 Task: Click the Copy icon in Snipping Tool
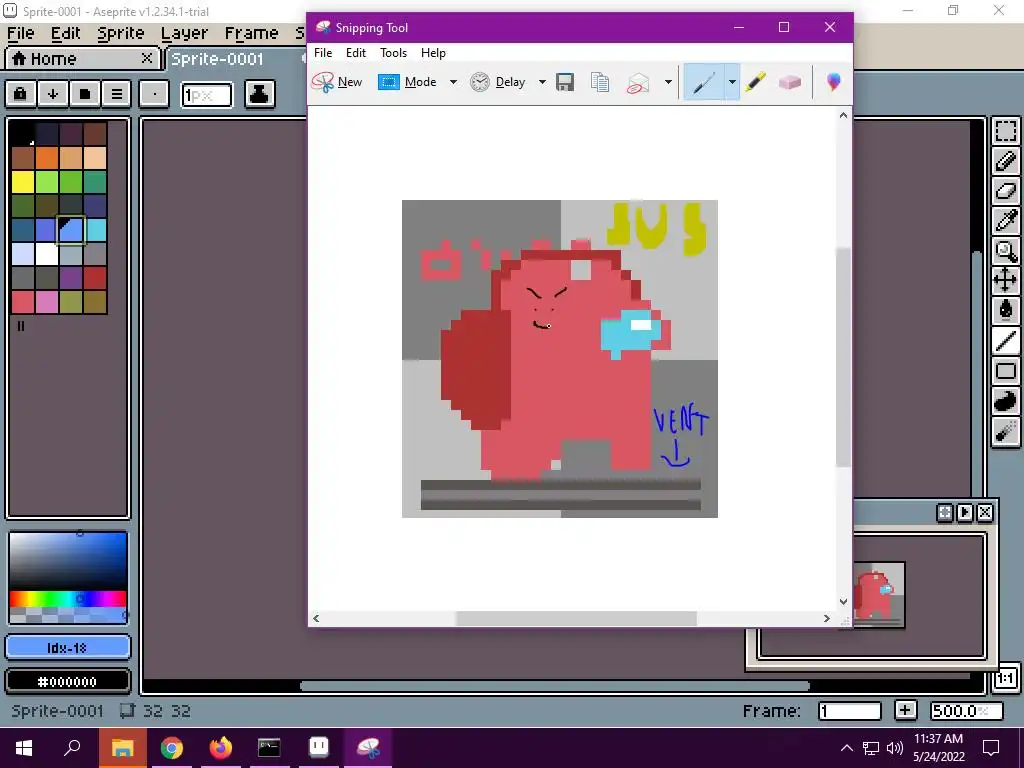[x=600, y=82]
